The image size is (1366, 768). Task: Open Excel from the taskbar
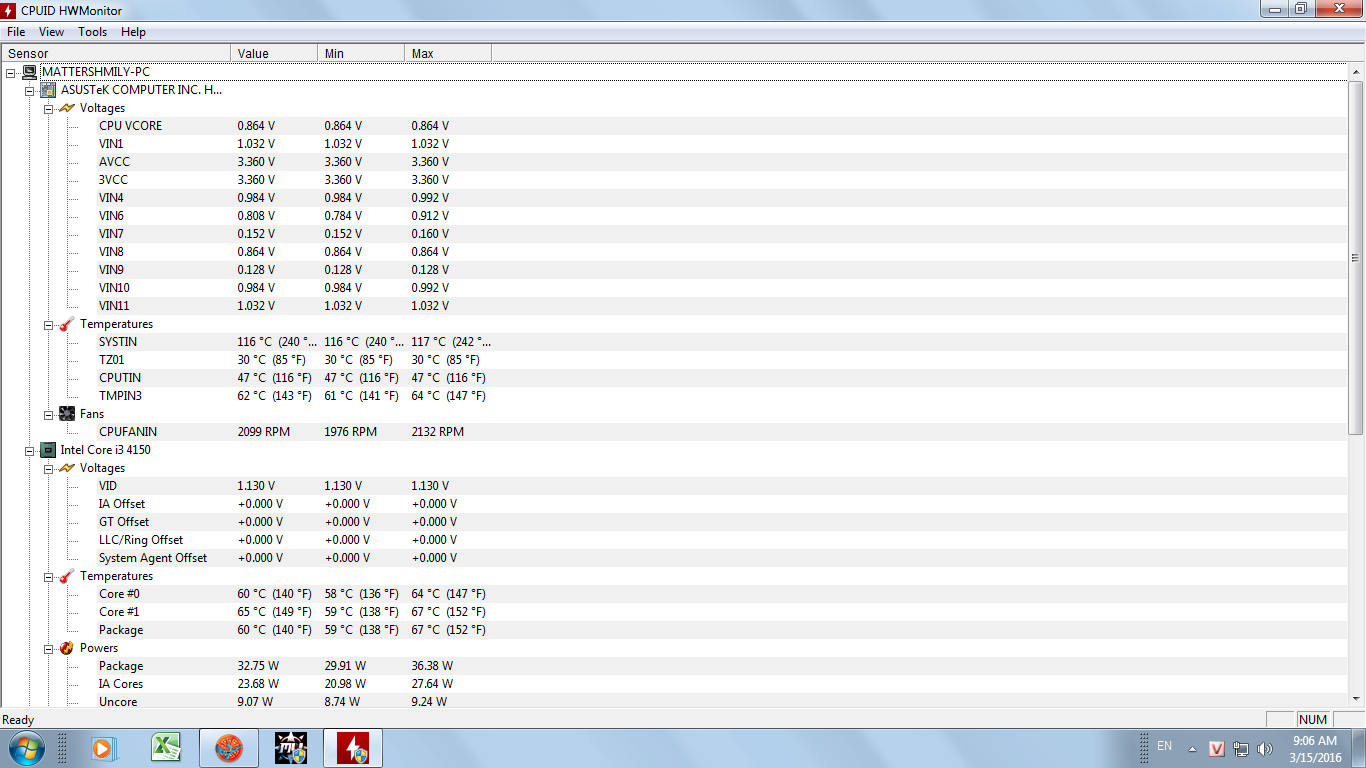[165, 748]
